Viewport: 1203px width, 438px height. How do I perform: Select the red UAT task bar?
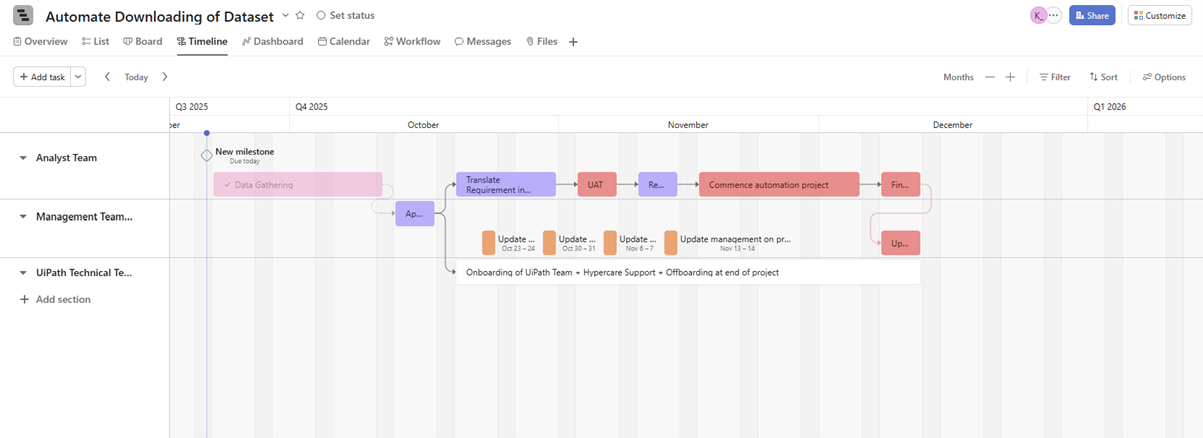(x=596, y=185)
